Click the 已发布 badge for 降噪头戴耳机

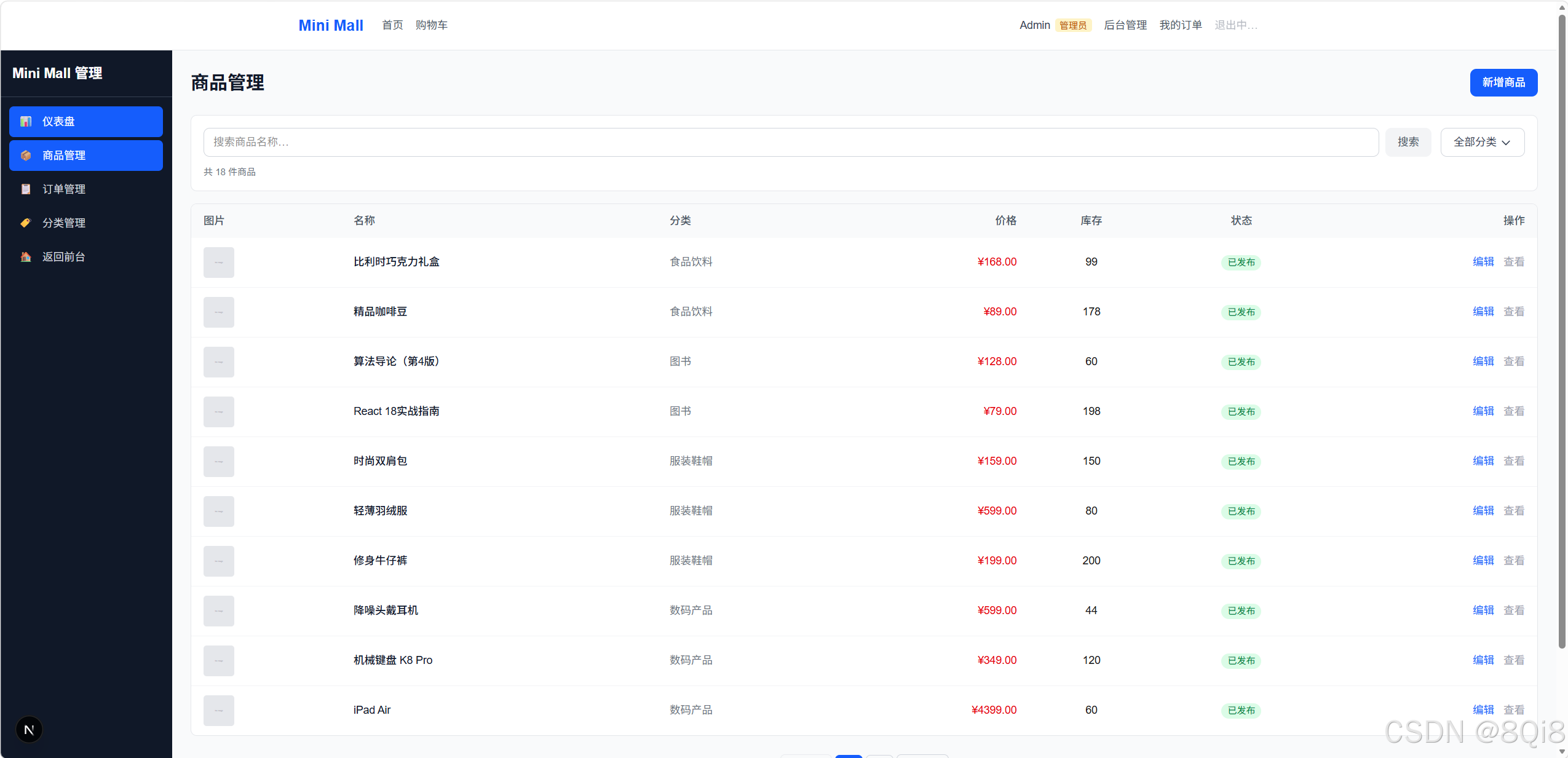pos(1241,611)
